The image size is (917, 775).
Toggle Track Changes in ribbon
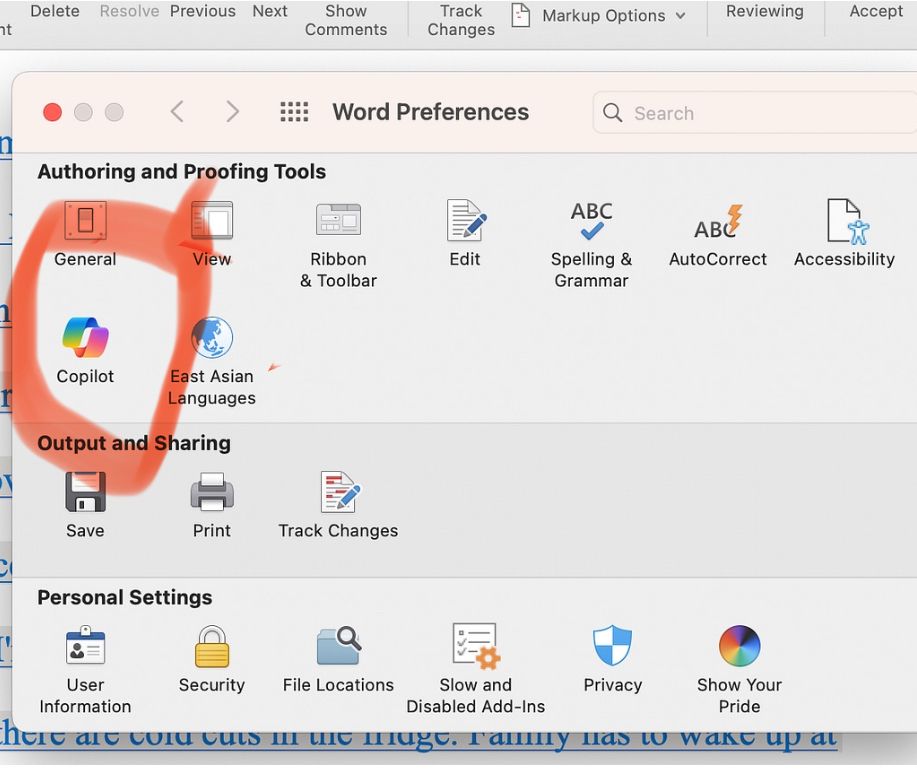461,20
